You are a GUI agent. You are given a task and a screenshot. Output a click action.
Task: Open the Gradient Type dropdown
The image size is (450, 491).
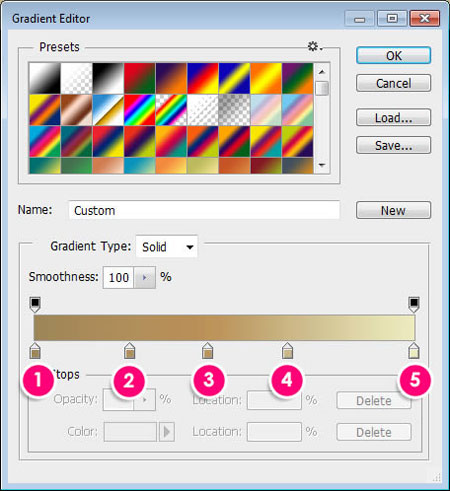tap(166, 247)
